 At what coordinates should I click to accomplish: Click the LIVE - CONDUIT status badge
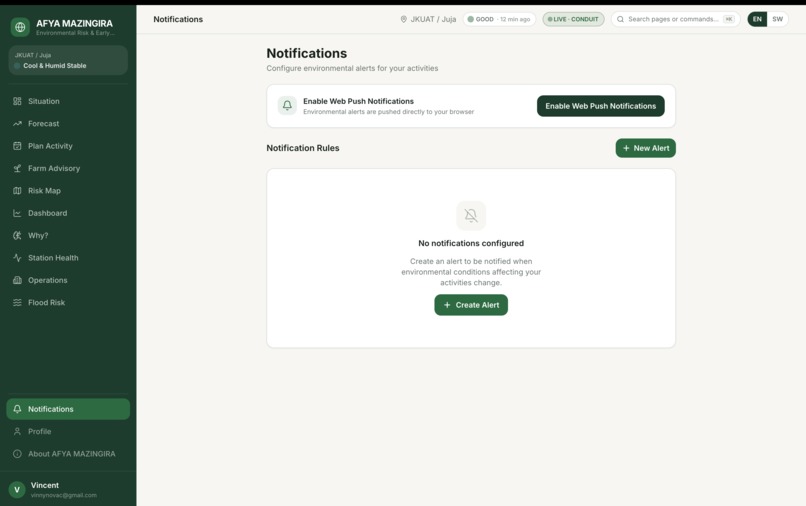point(573,19)
